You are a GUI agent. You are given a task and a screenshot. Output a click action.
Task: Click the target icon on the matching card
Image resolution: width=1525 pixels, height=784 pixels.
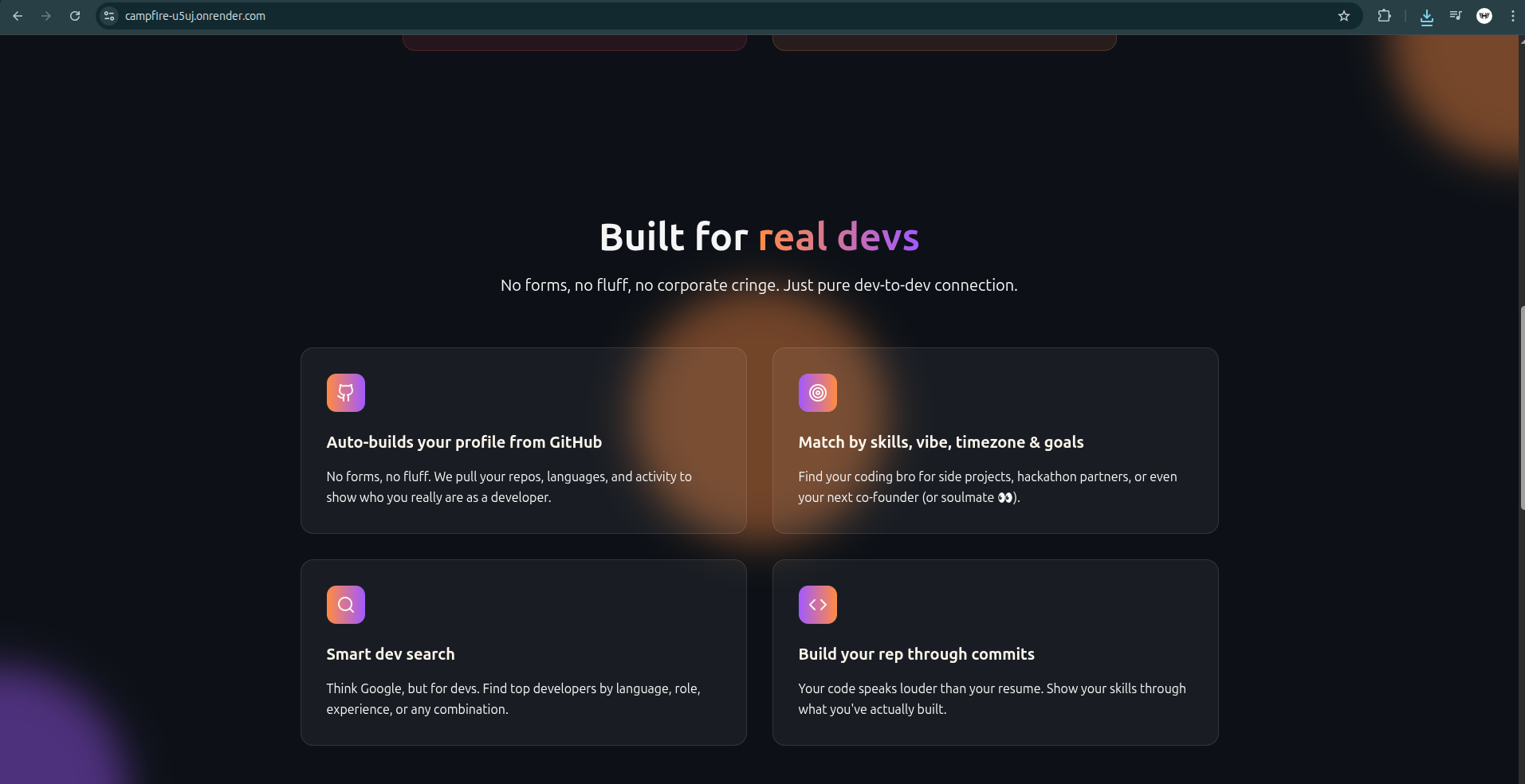click(x=817, y=392)
